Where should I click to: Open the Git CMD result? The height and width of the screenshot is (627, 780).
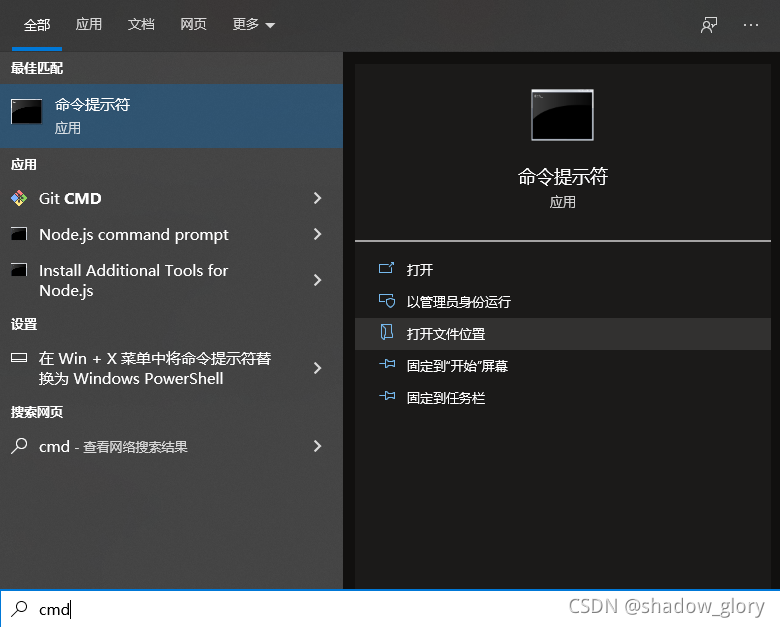click(171, 199)
